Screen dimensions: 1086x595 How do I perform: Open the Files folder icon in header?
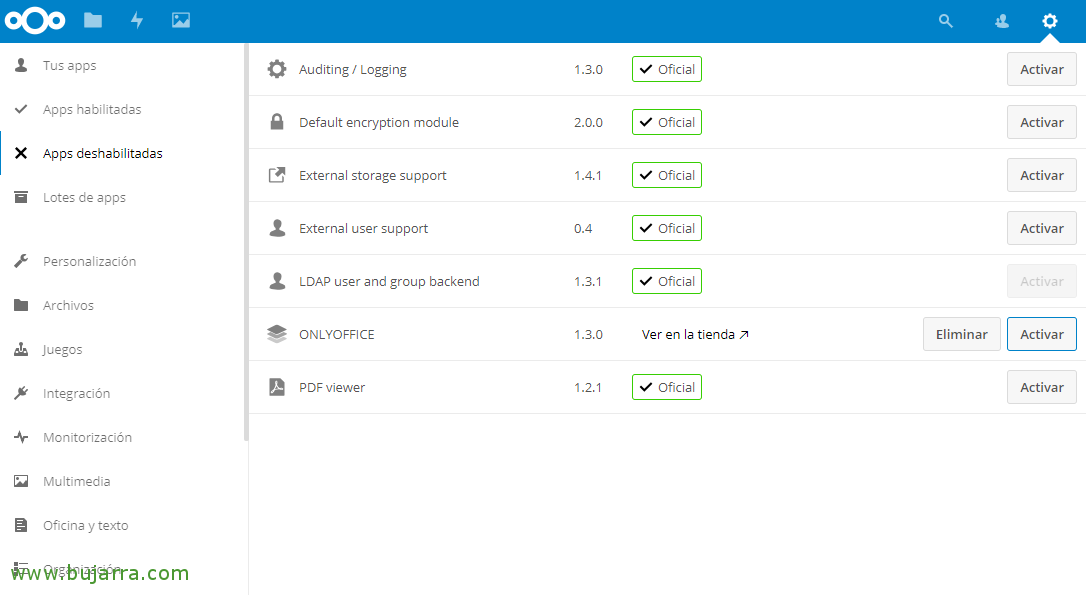click(93, 20)
